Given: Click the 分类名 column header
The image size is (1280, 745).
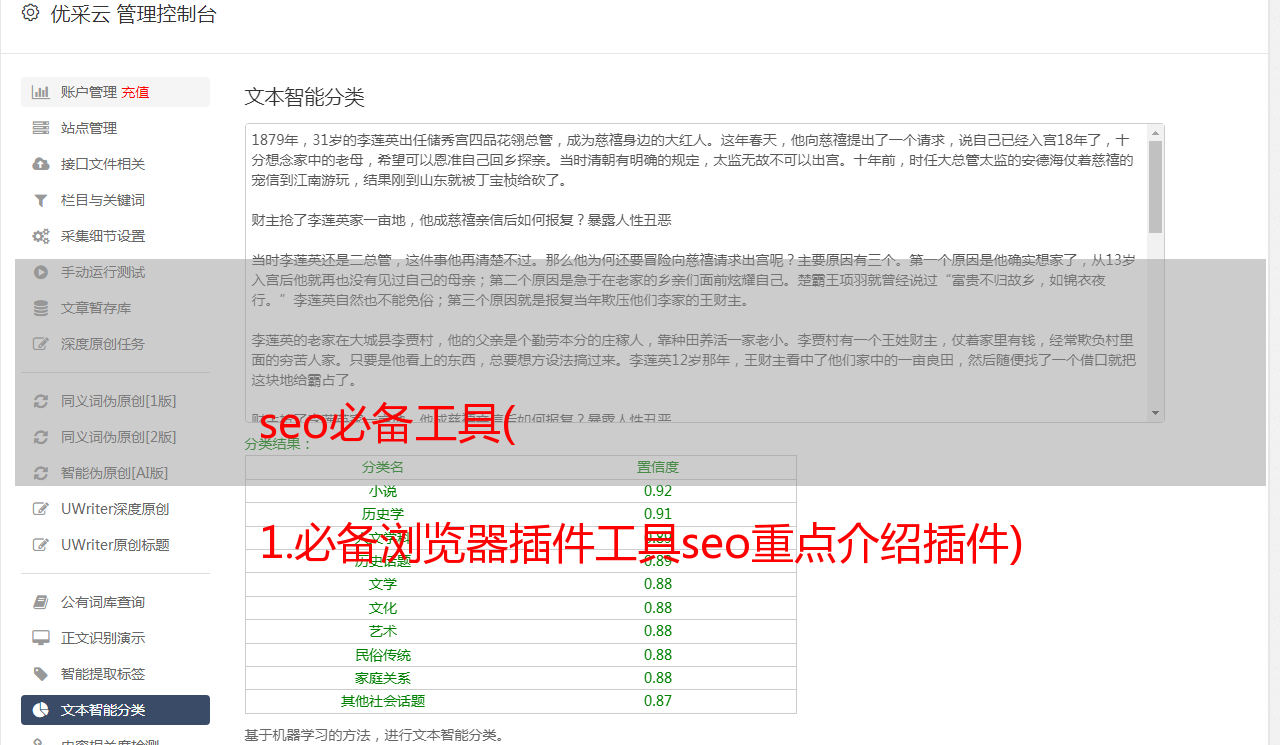Looking at the screenshot, I should (383, 467).
